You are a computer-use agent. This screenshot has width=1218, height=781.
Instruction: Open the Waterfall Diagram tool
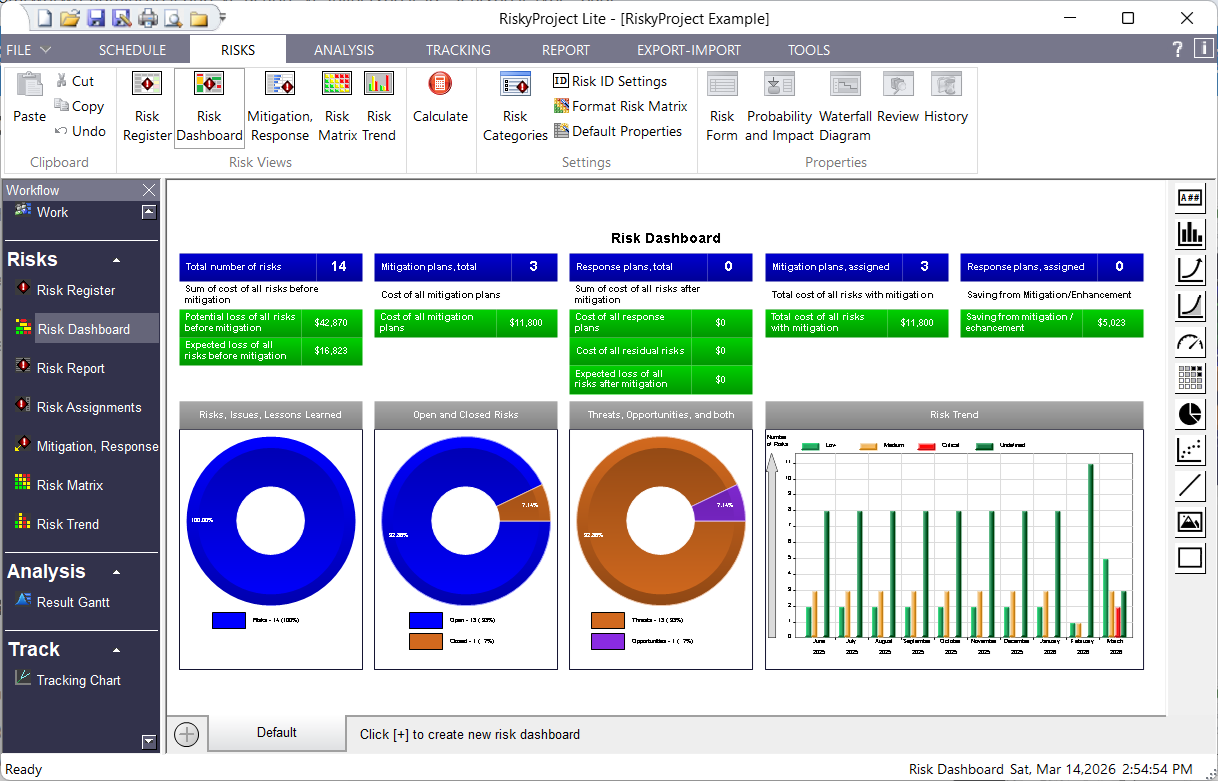pos(845,107)
